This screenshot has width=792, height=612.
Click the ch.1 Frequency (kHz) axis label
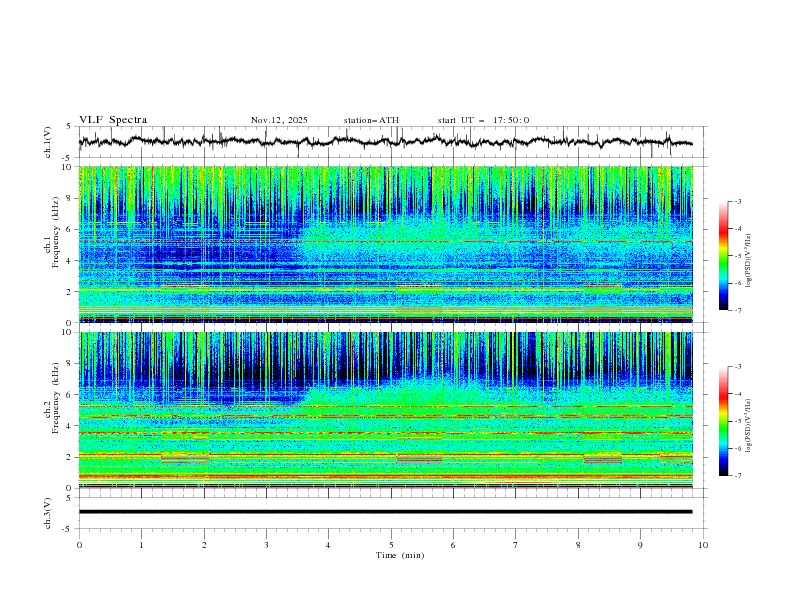(x=52, y=233)
